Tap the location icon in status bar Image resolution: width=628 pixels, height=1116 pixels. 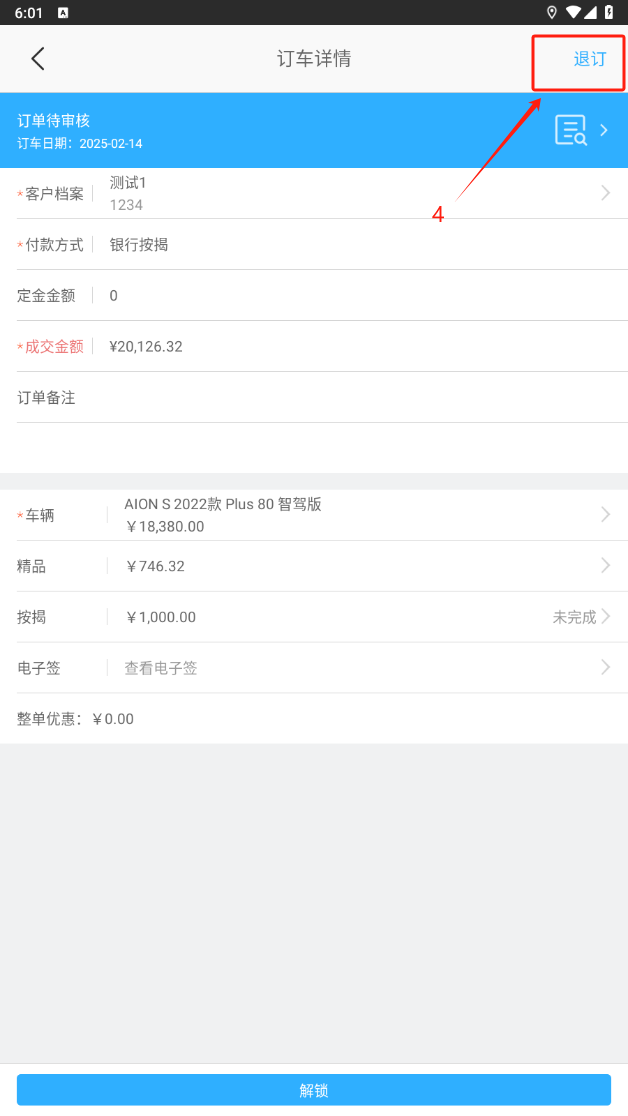point(552,12)
